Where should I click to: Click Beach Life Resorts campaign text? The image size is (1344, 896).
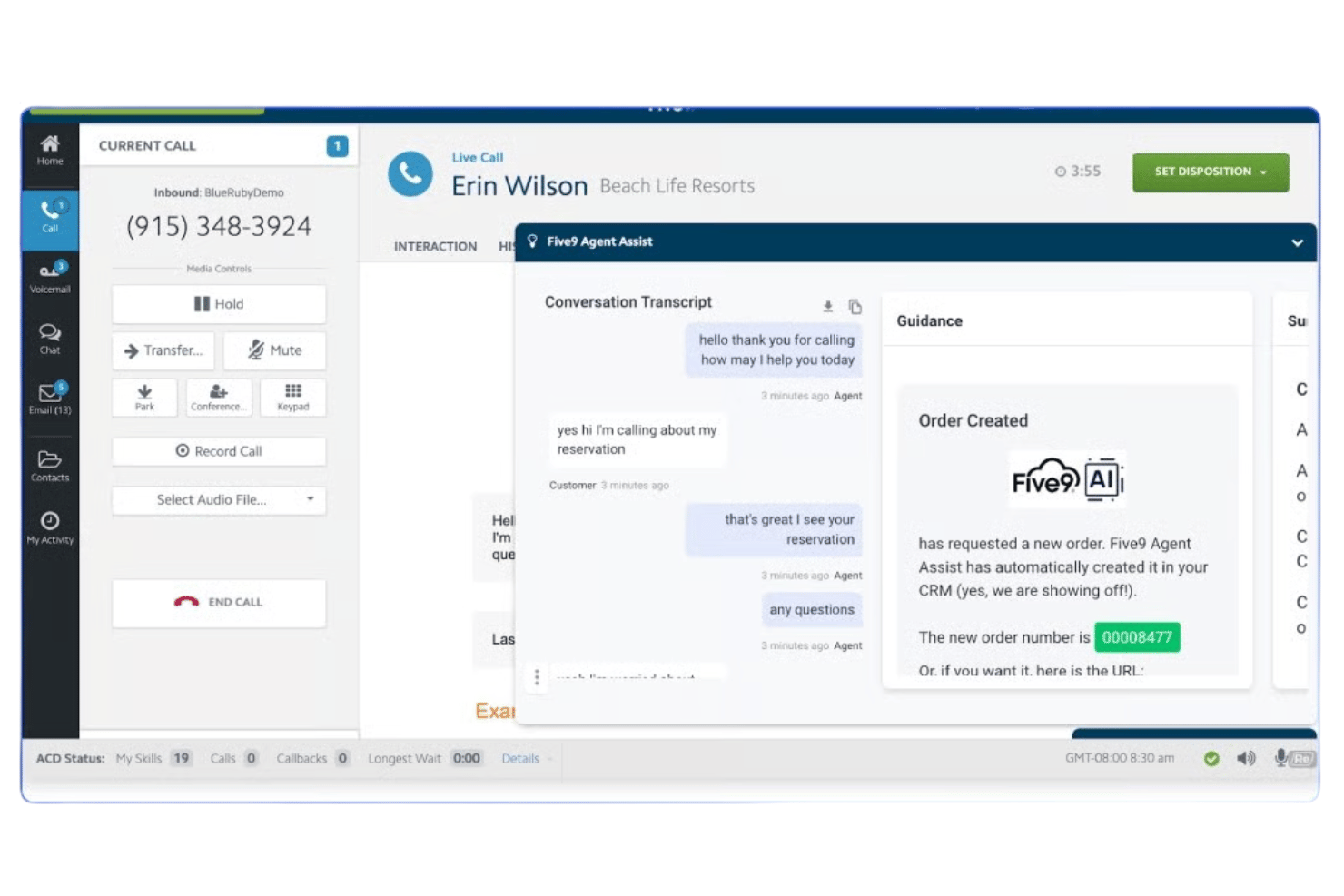(x=677, y=186)
